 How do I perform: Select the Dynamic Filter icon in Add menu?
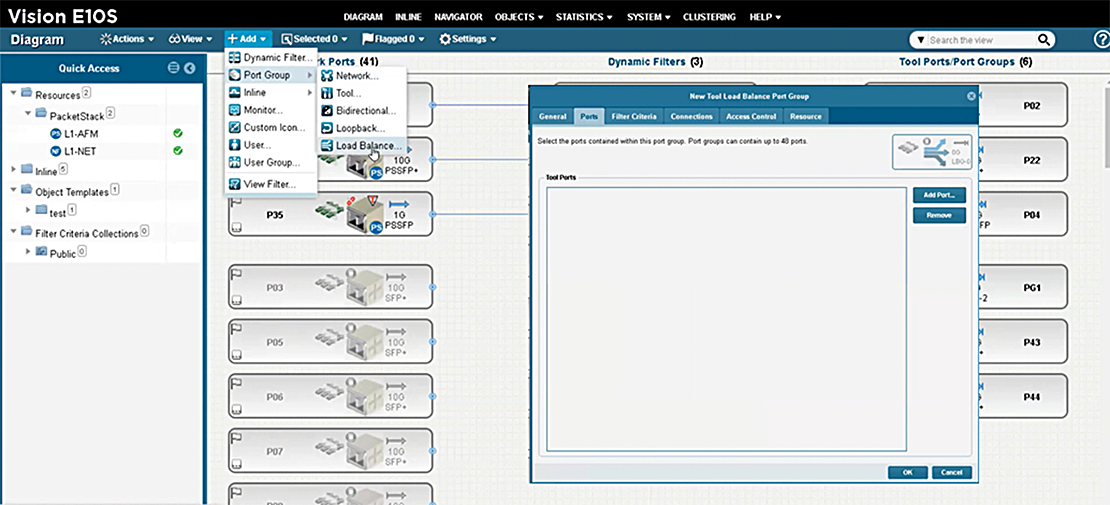click(x=234, y=58)
